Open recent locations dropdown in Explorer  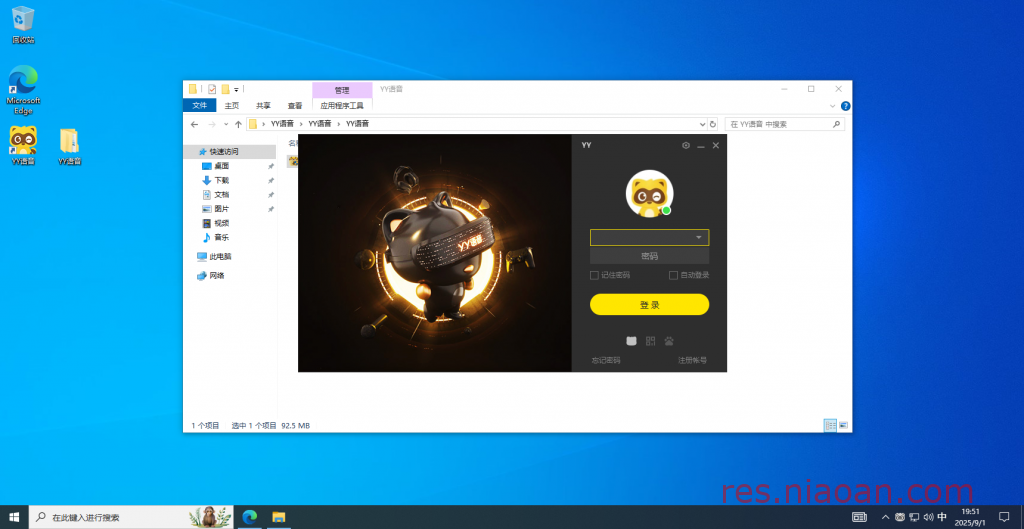(x=226, y=124)
